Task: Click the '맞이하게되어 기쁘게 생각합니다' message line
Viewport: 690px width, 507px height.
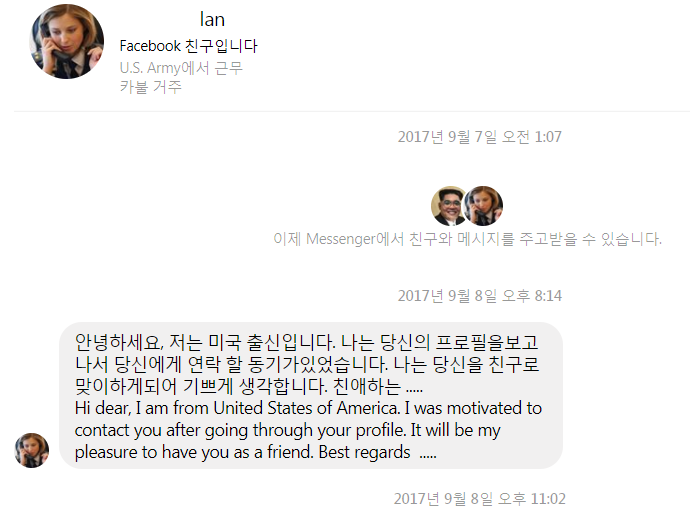Action: coord(249,386)
